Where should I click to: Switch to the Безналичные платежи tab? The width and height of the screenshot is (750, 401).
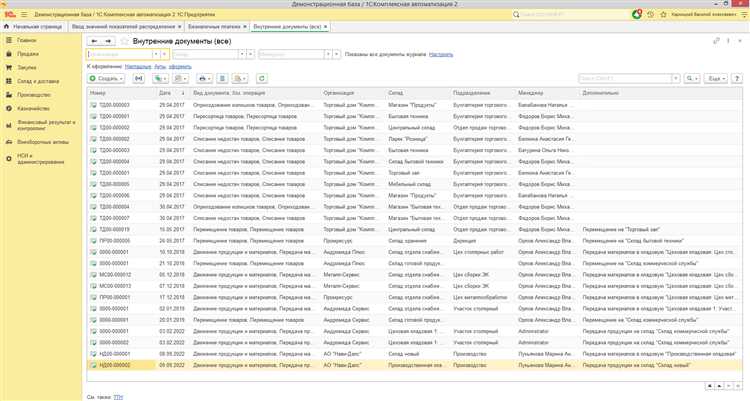(215, 27)
